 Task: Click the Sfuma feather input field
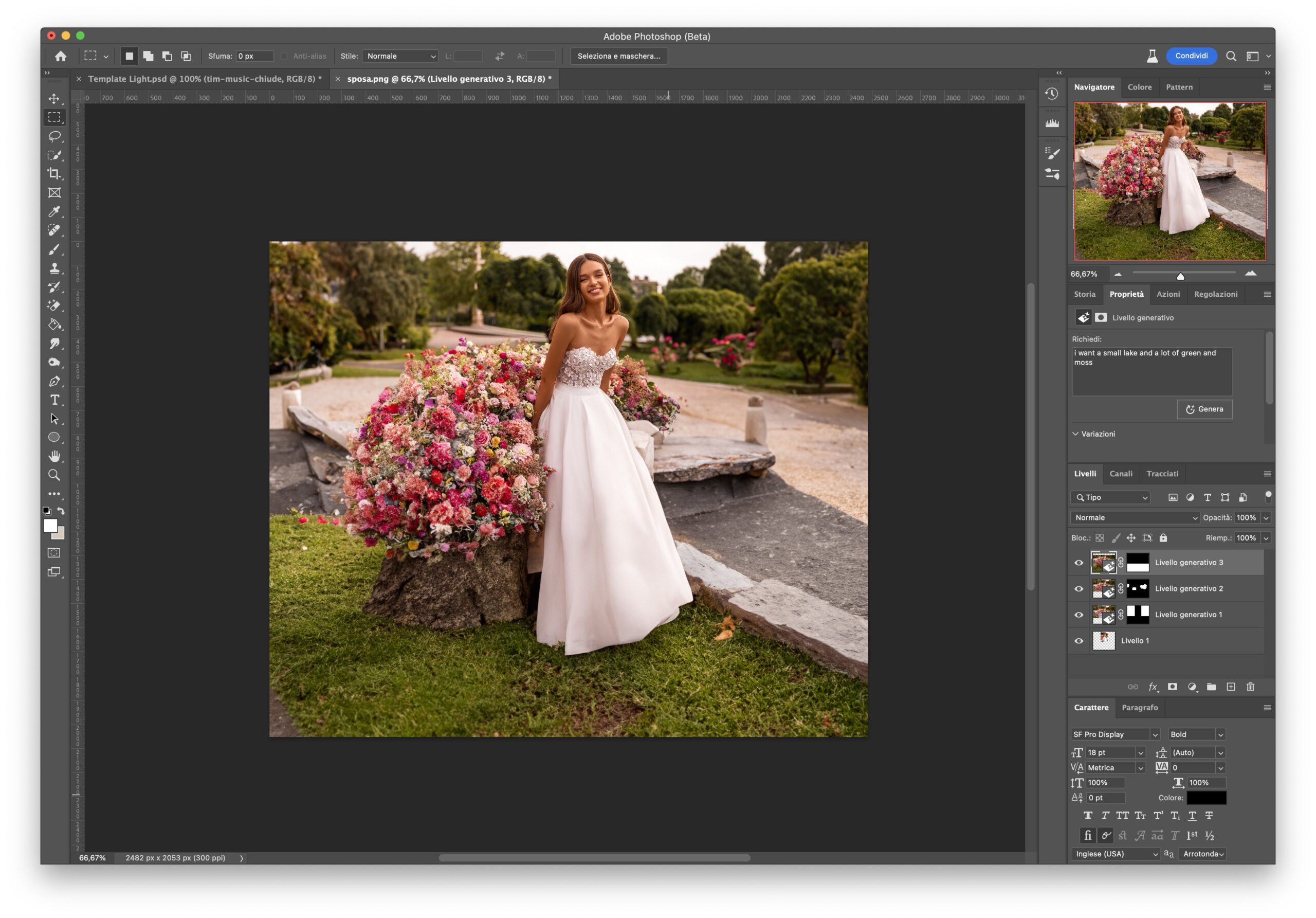pyautogui.click(x=255, y=56)
